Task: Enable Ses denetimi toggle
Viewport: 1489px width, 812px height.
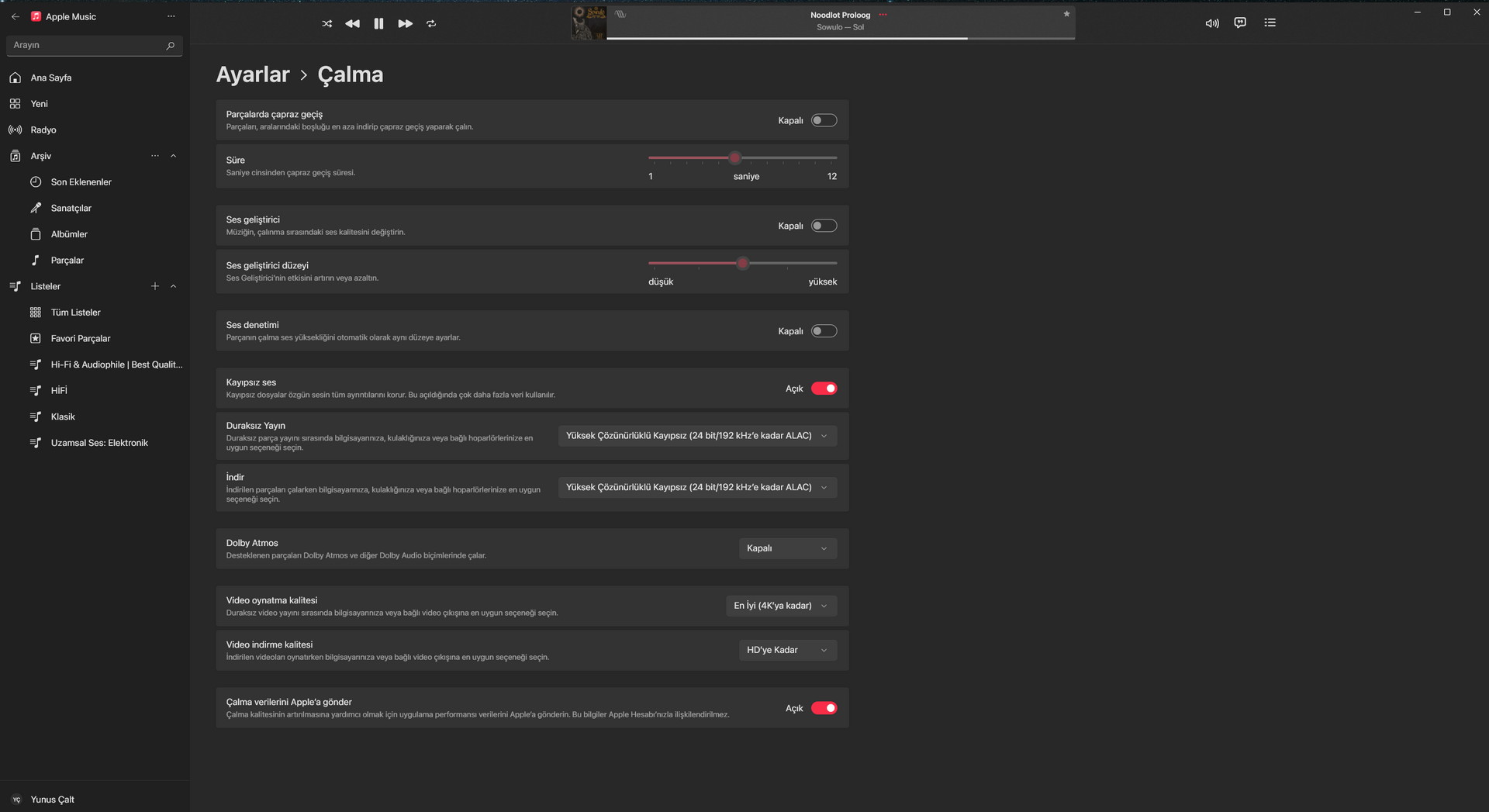Action: (x=824, y=331)
